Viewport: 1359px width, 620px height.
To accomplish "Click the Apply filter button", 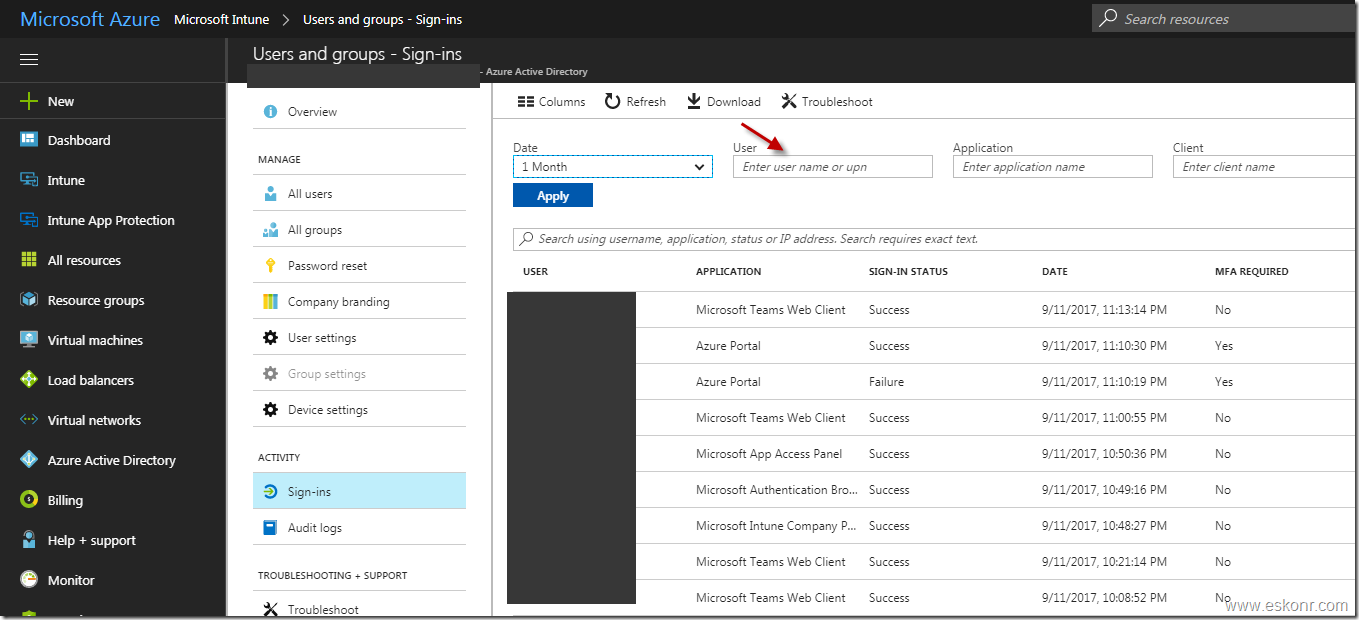I will (553, 195).
